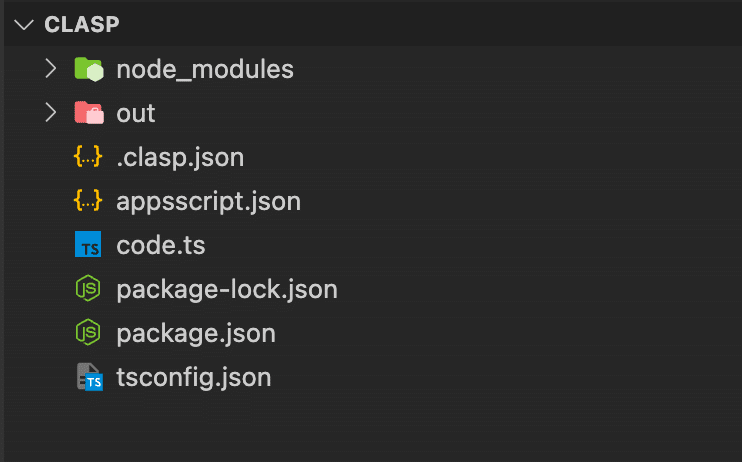This screenshot has height=462, width=742.
Task: Open the package.json file
Action: (196, 334)
